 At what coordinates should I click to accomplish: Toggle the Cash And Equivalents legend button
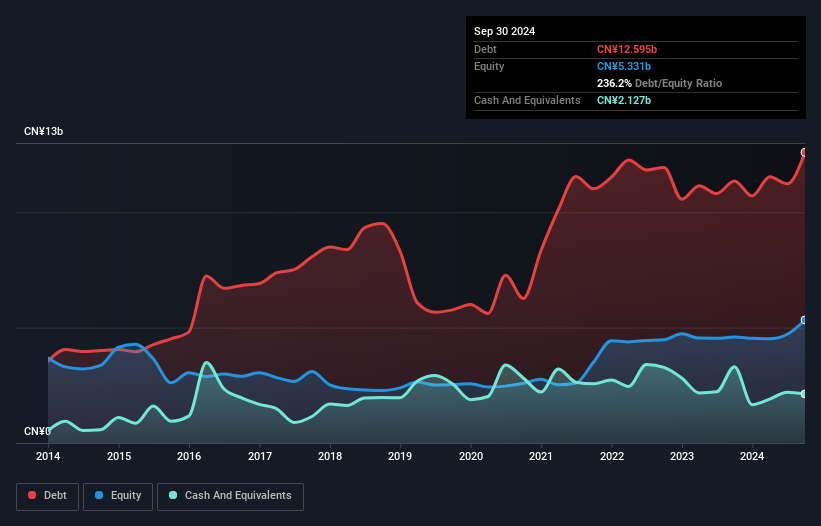tap(230, 496)
